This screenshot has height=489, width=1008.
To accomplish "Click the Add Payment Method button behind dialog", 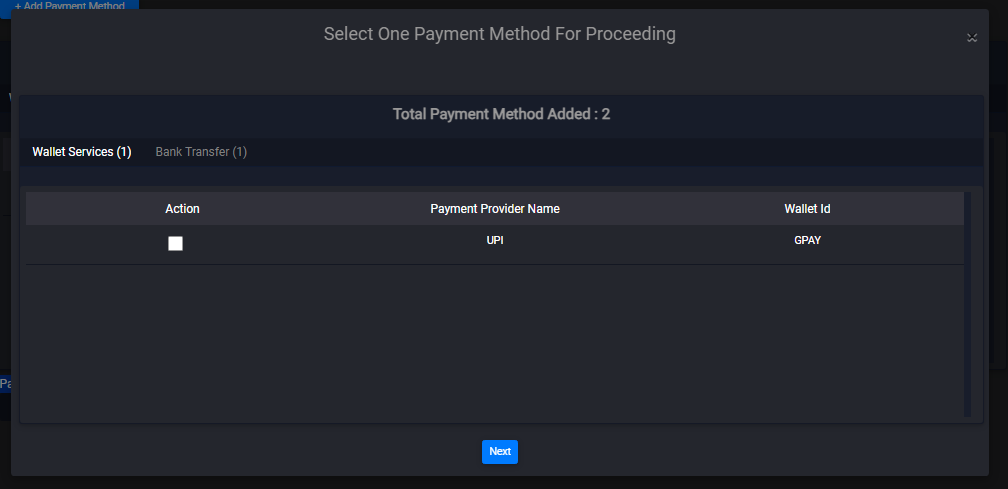I will coord(70,6).
